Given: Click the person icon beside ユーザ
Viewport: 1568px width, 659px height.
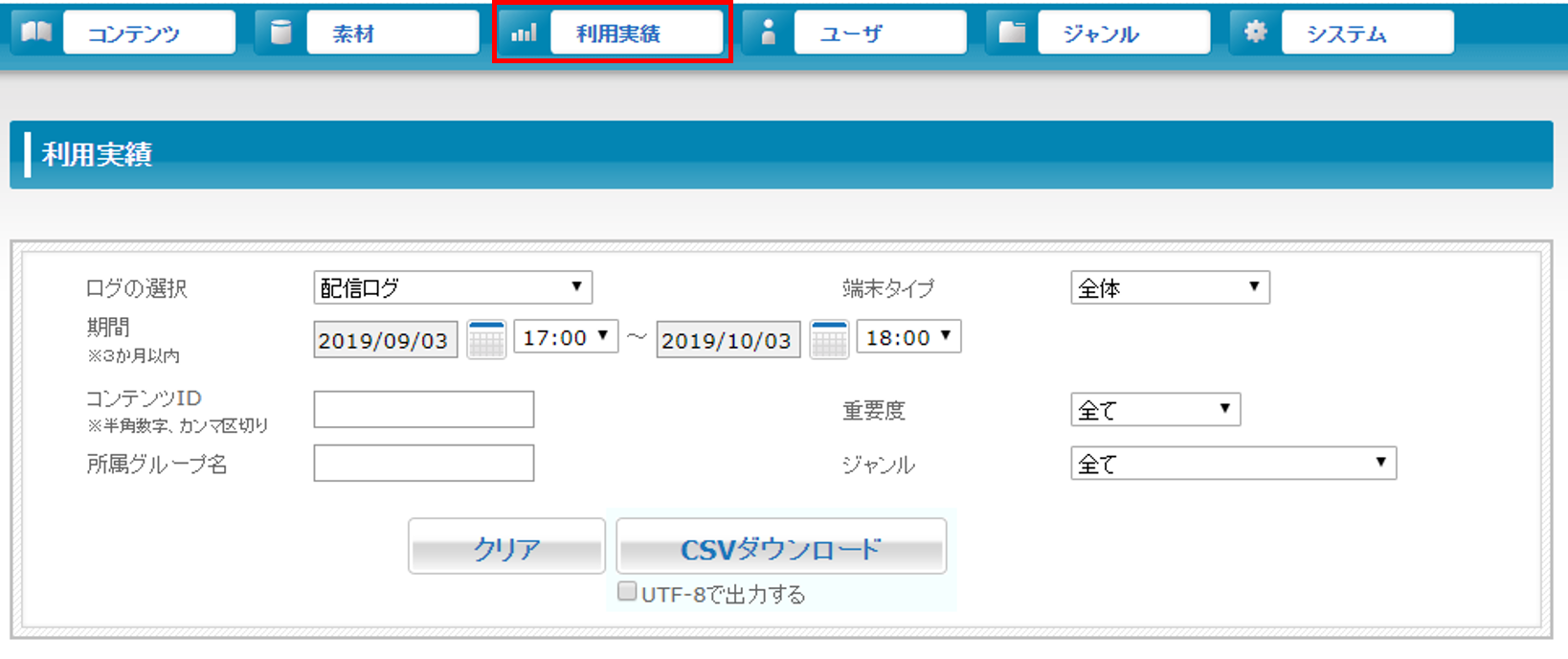Looking at the screenshot, I should [x=768, y=33].
